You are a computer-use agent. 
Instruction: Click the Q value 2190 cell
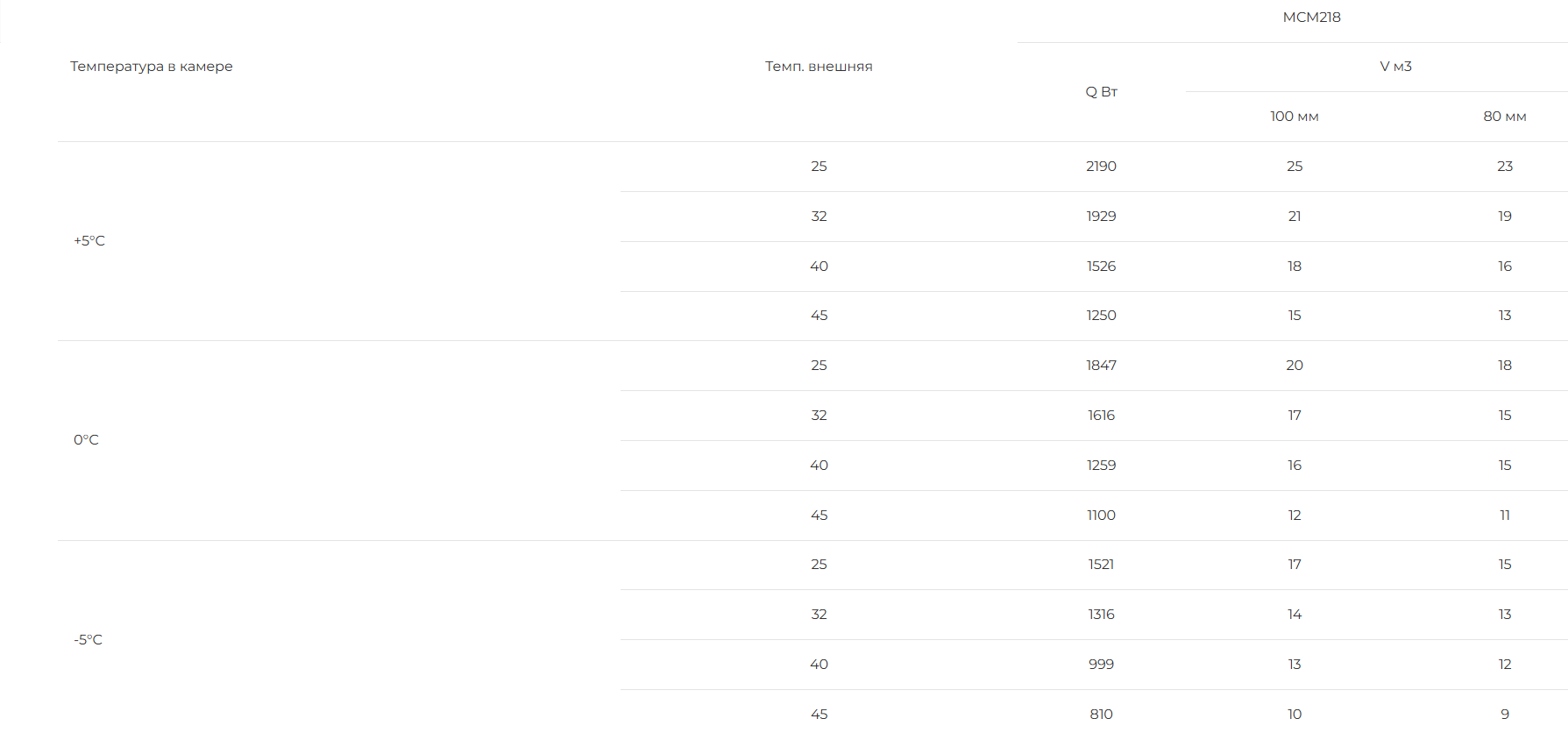(x=1101, y=167)
